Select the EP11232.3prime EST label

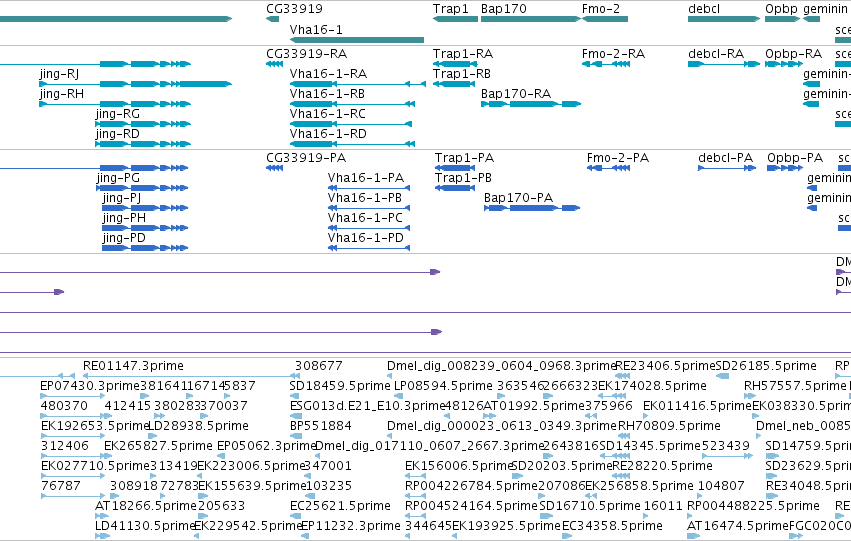pos(351,526)
